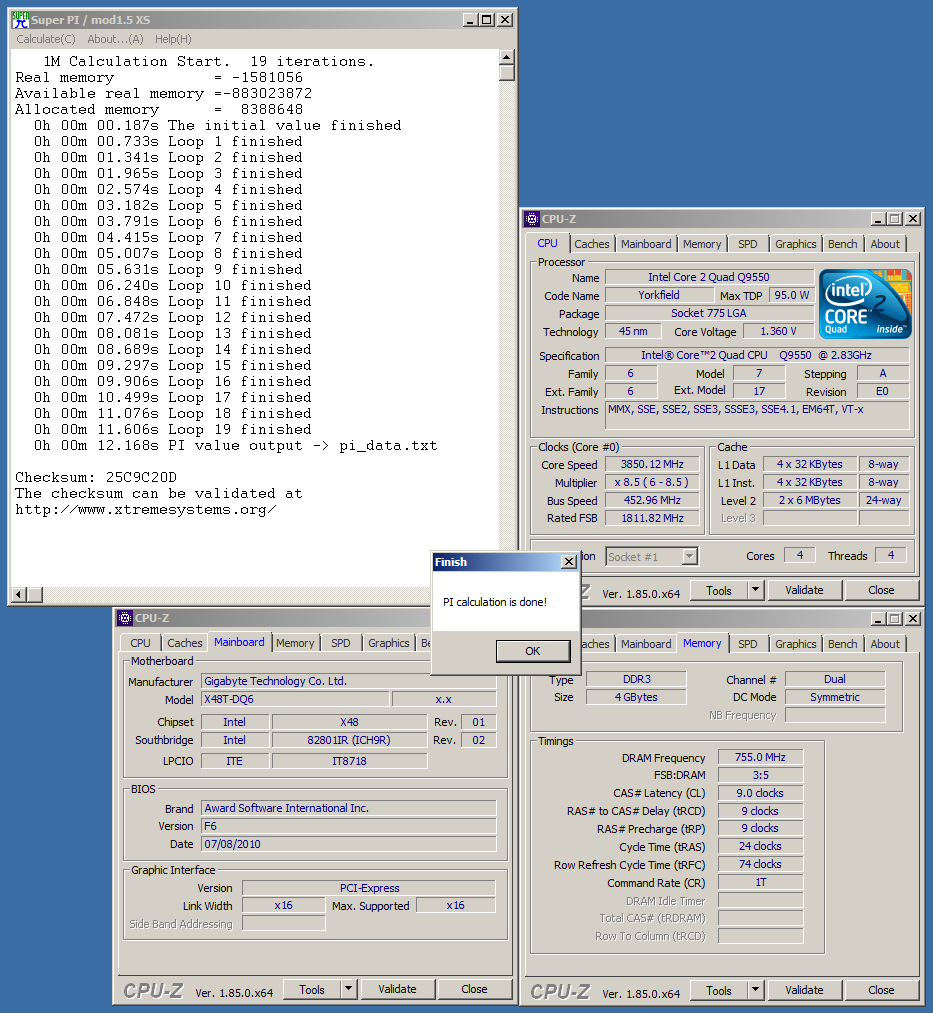
Task: Click Validate in top CPU-Z window
Action: [x=804, y=590]
